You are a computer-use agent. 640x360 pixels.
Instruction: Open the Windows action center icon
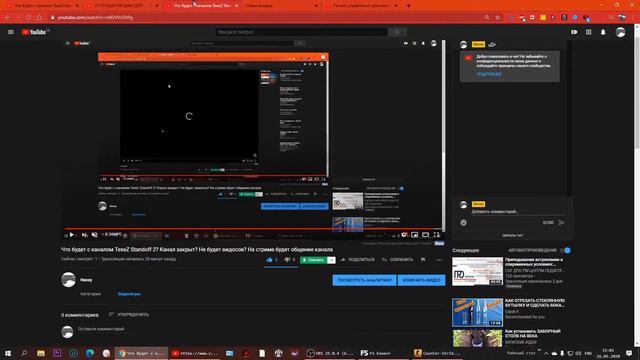click(629, 353)
